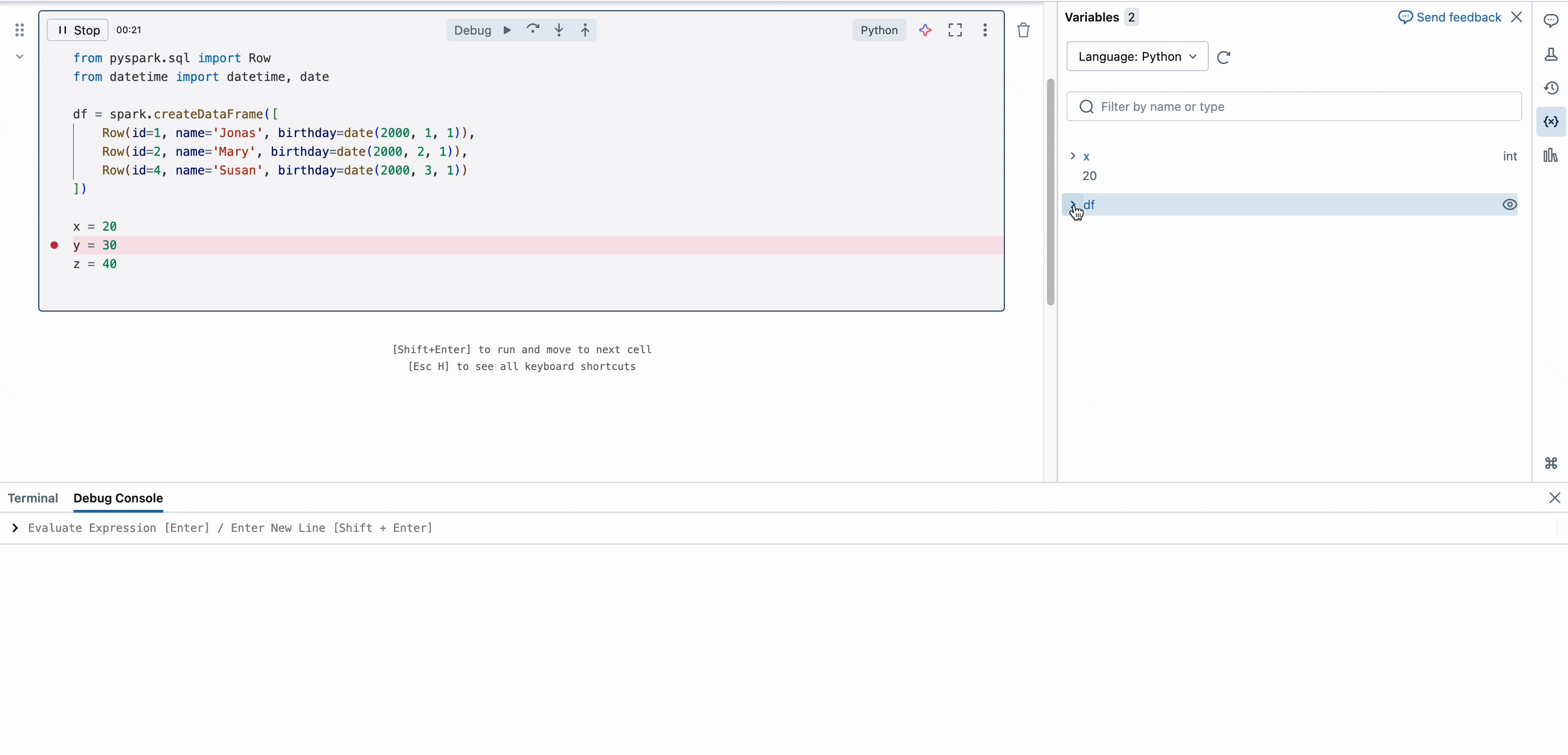
Task: Open the AI assistant sparkle icon
Action: [x=925, y=30]
